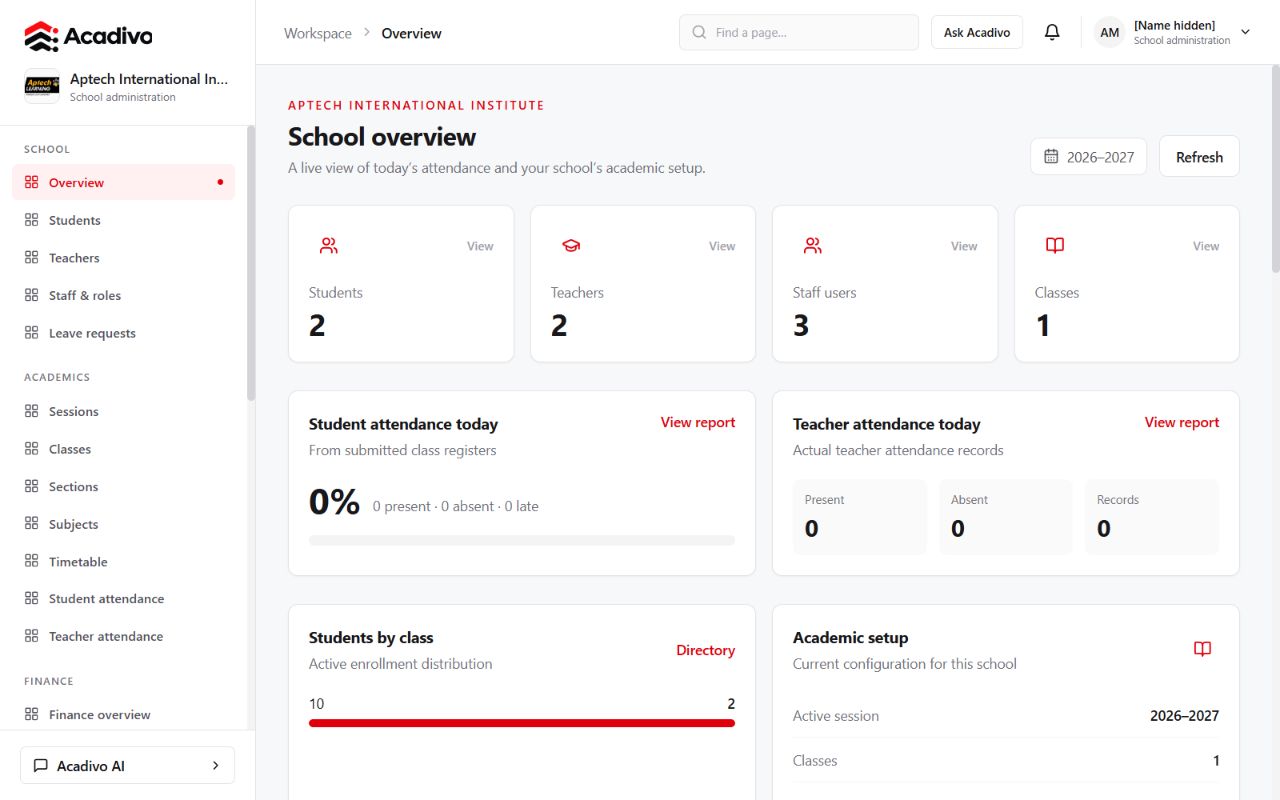The image size is (1280, 800).
Task: Click the Refresh button
Action: click(x=1199, y=157)
